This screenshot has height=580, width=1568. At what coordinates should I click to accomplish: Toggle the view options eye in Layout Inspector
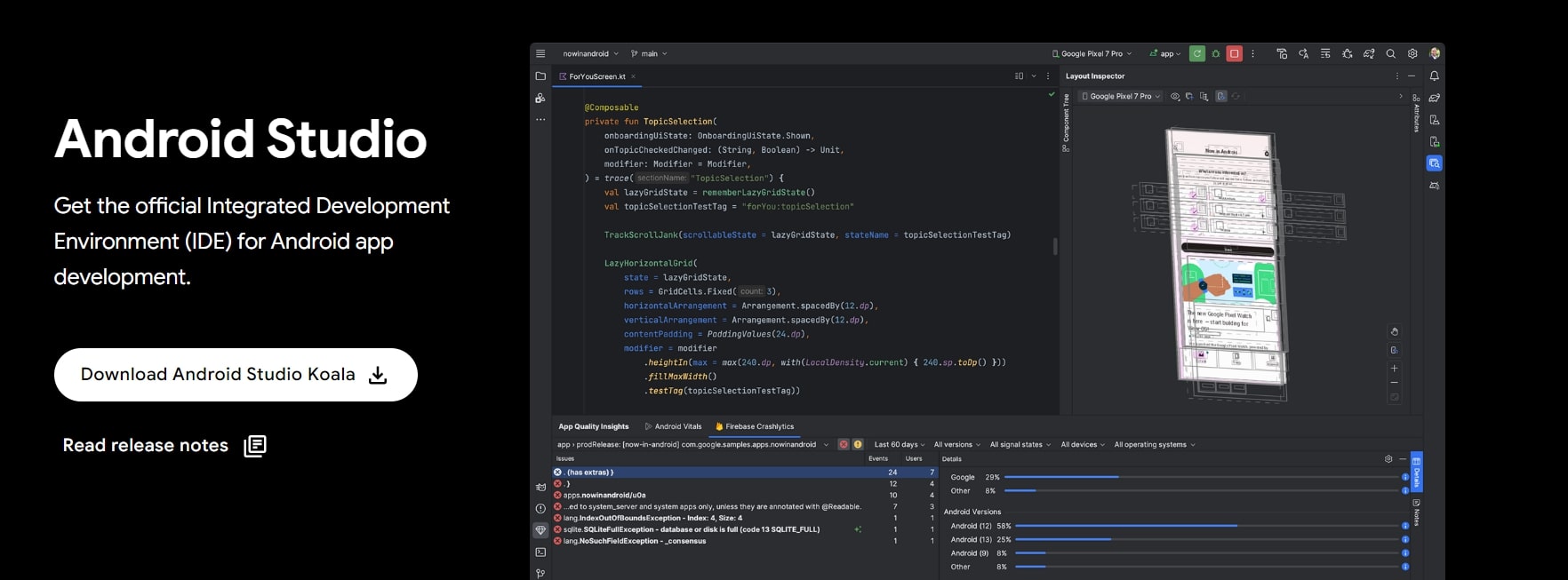coord(1175,96)
